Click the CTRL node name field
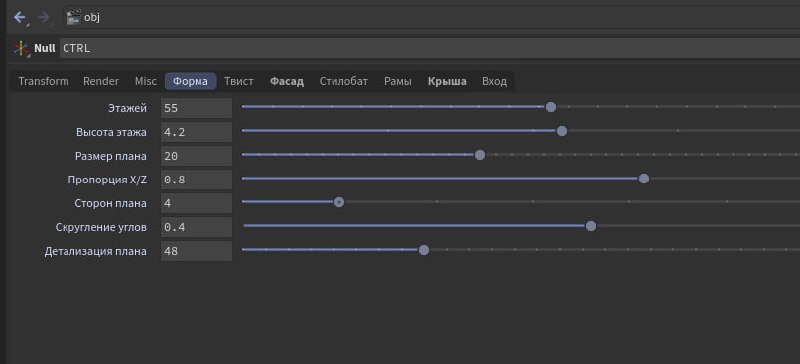 coord(430,48)
